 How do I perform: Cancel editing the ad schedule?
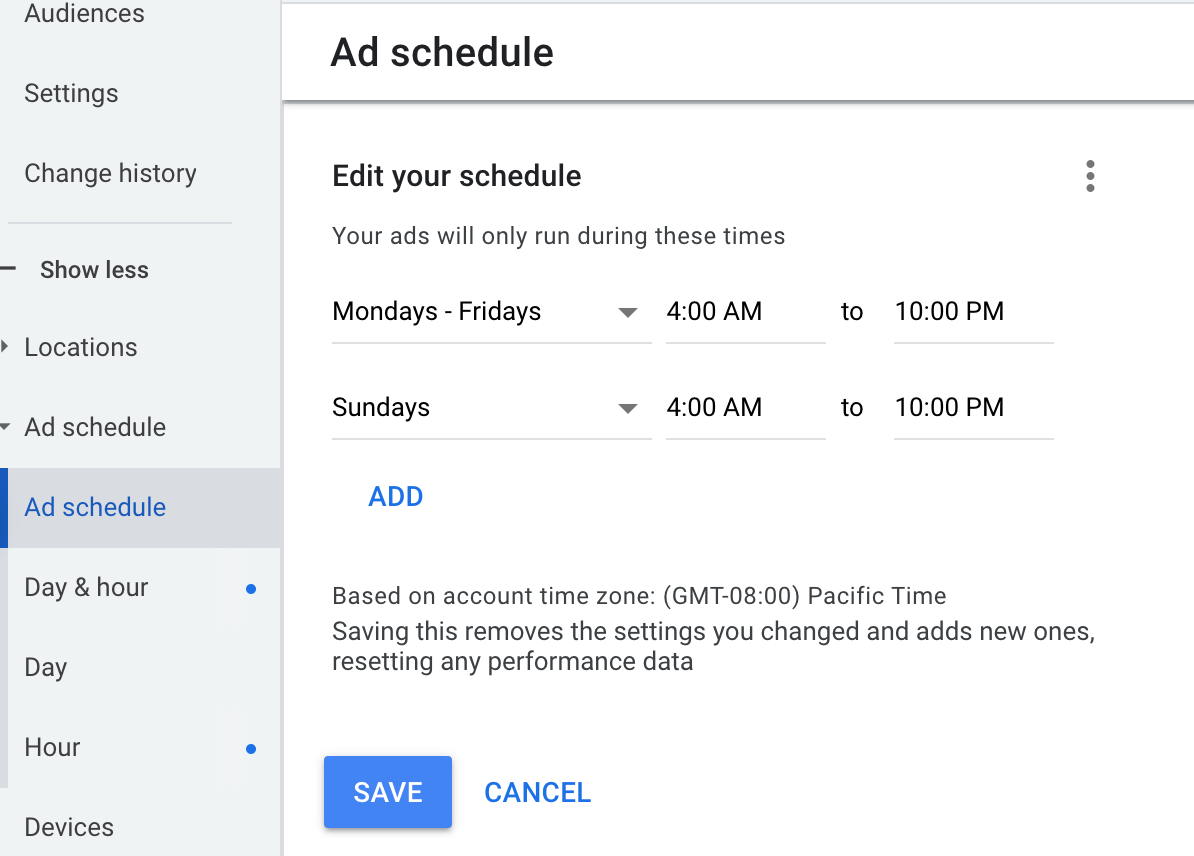pos(537,792)
